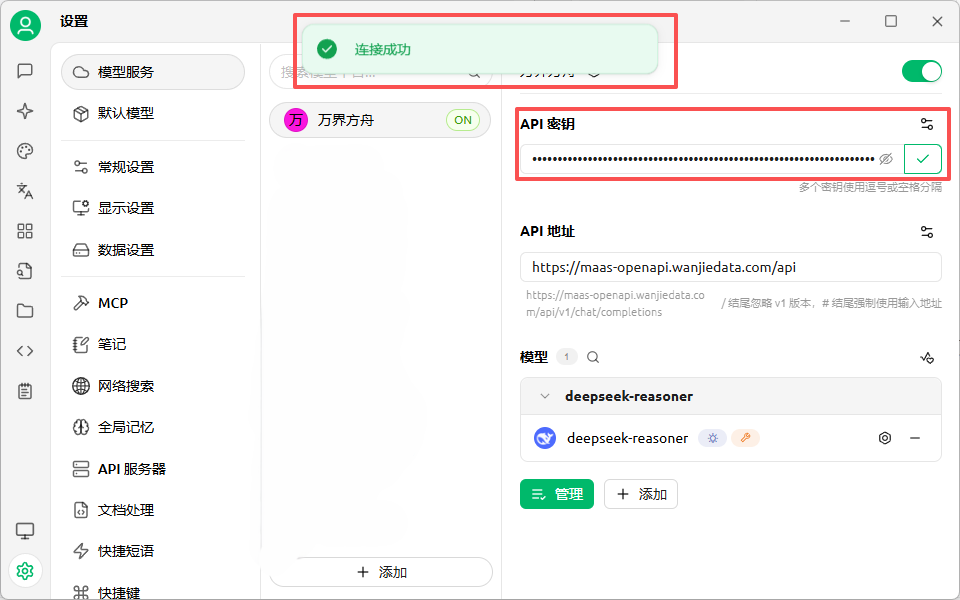Click the deepseek-reasoner model settings gear
Screen dimensions: 960x600
click(x=884, y=438)
